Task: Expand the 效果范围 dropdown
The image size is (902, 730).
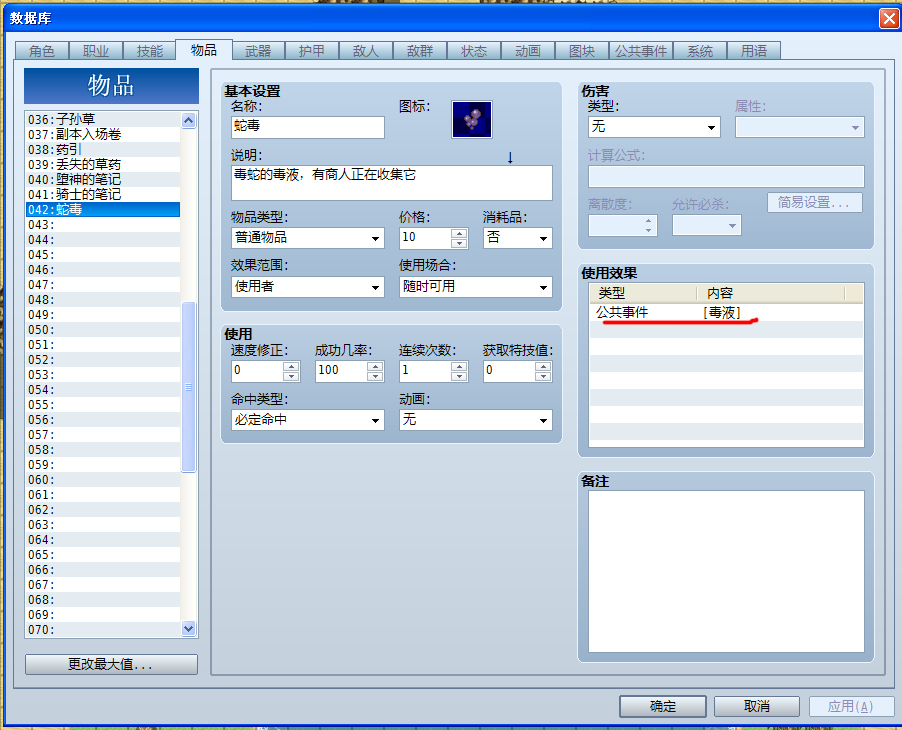Action: [x=308, y=286]
